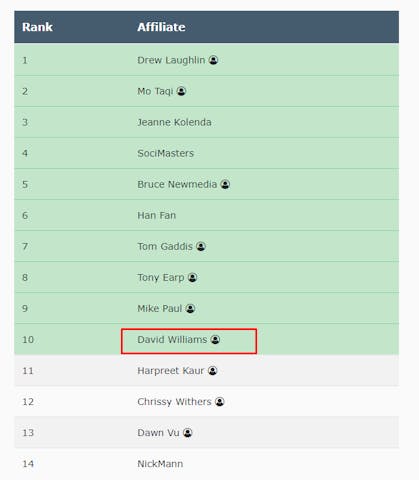This screenshot has height=480, width=419.
Task: Open the Jeanne Kolenda affiliate name
Action: (174, 122)
